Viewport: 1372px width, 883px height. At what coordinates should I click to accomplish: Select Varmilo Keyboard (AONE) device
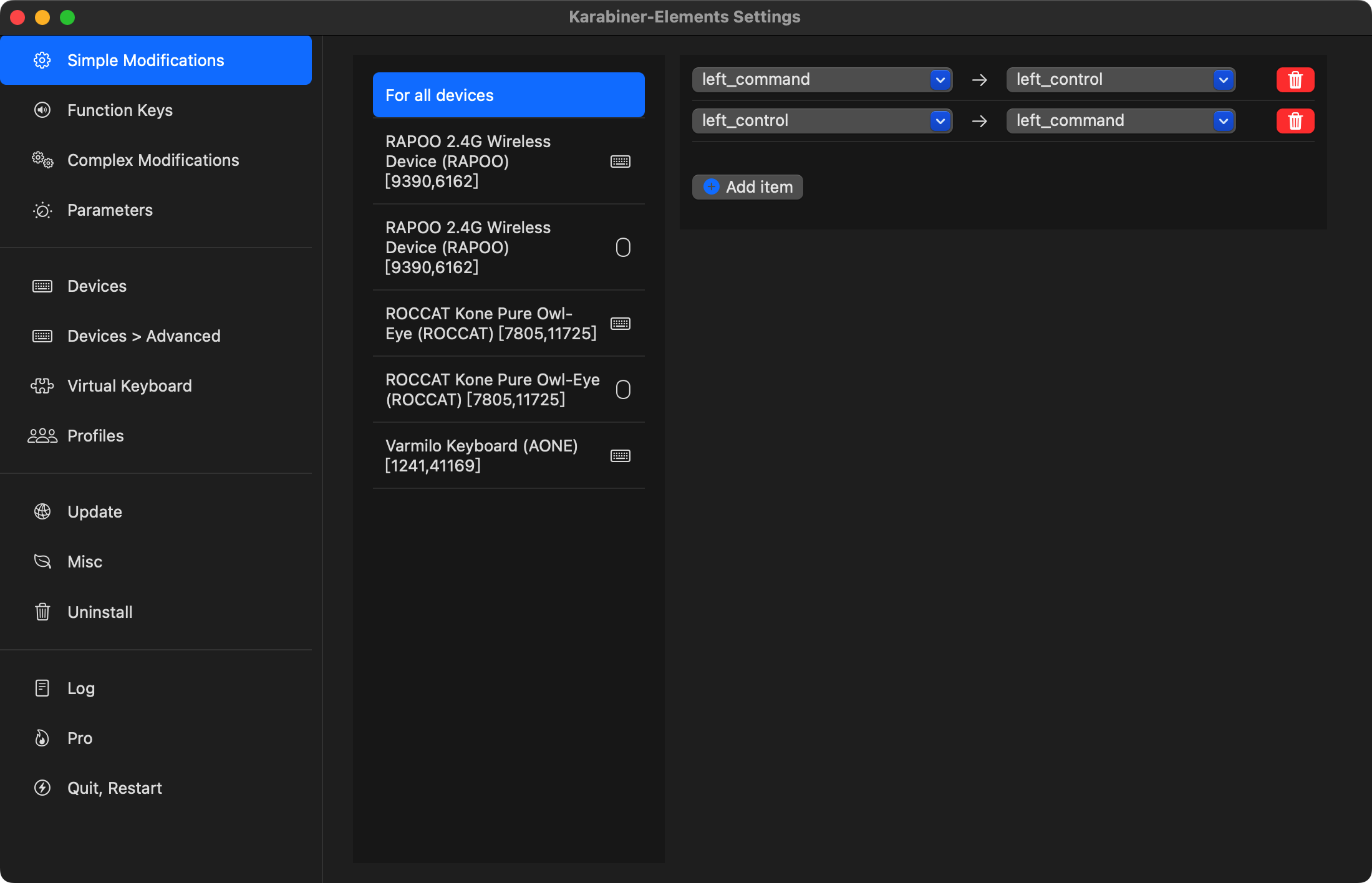coord(509,456)
